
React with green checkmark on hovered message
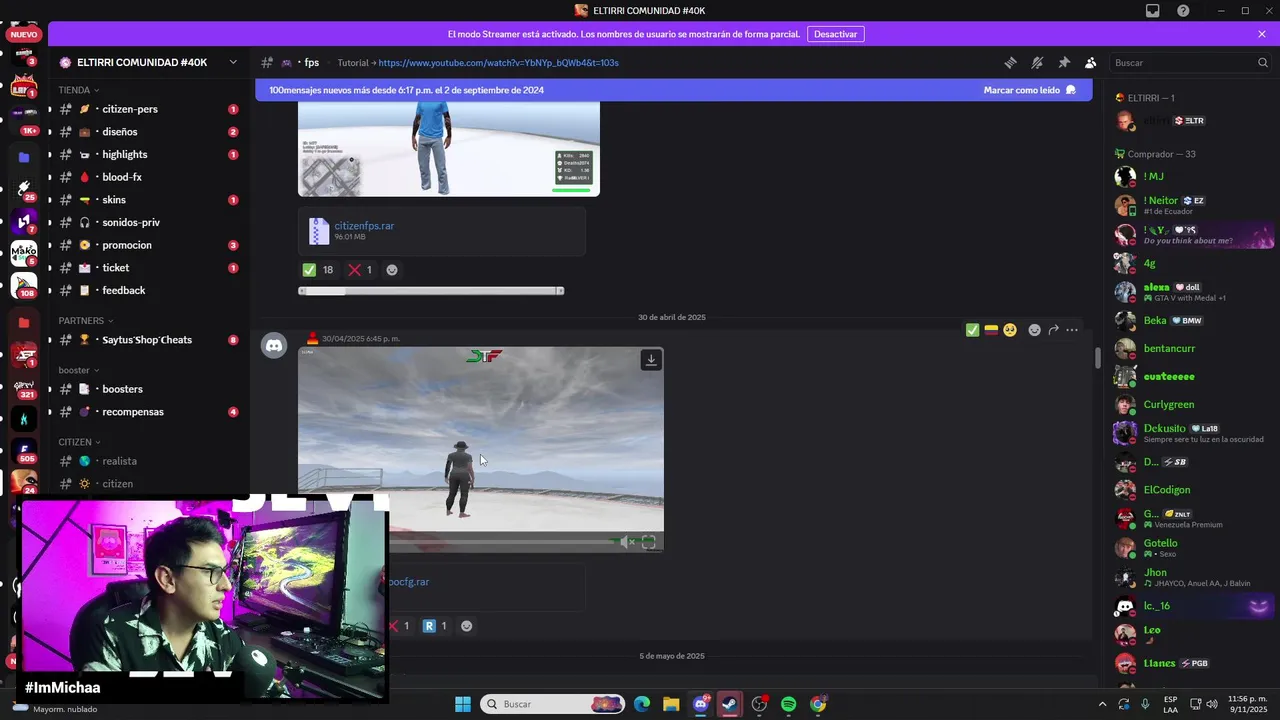[x=972, y=330]
